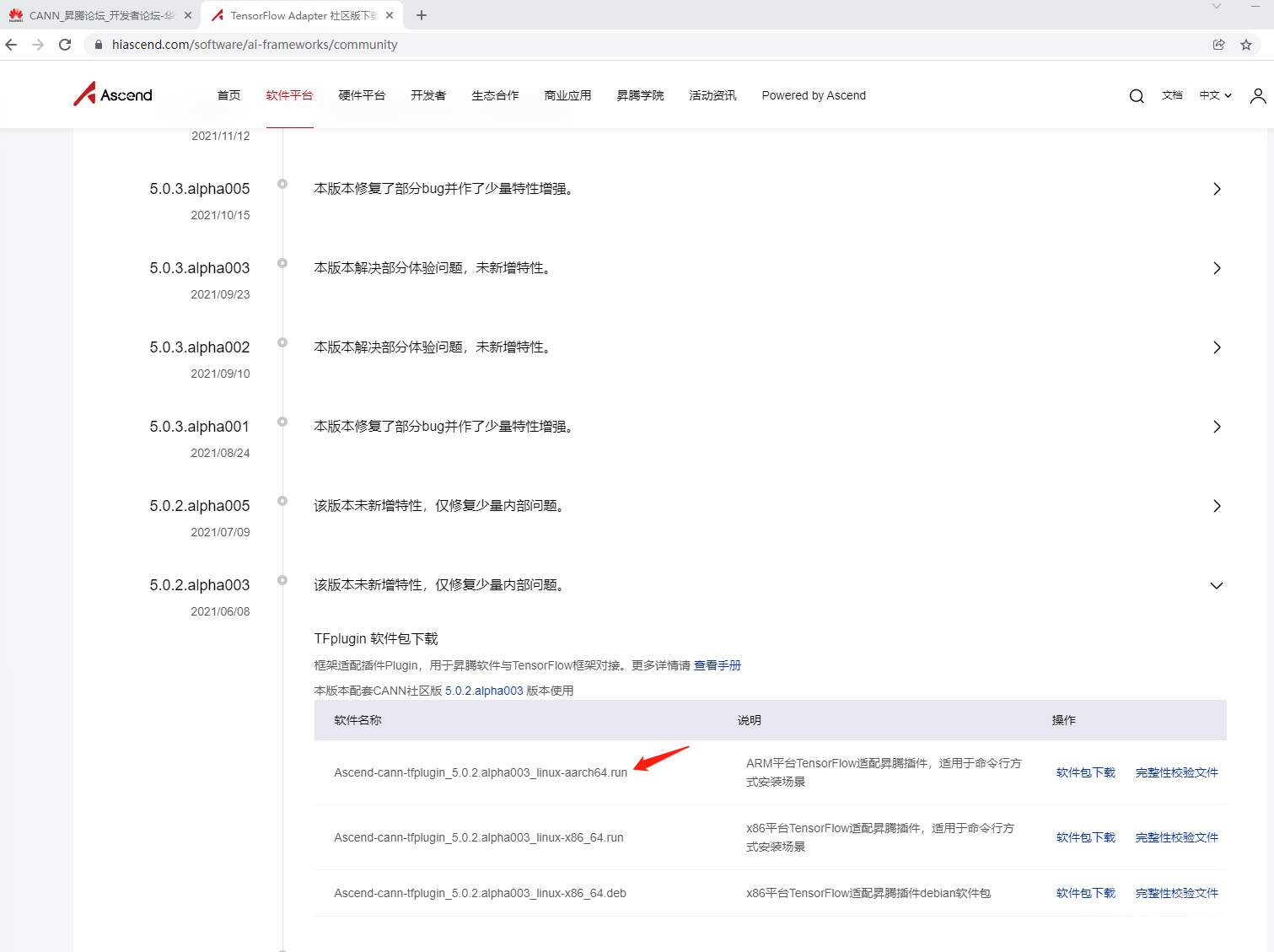Open integrity check file for x86_64.deb
This screenshot has height=952, width=1274.
tap(1177, 893)
